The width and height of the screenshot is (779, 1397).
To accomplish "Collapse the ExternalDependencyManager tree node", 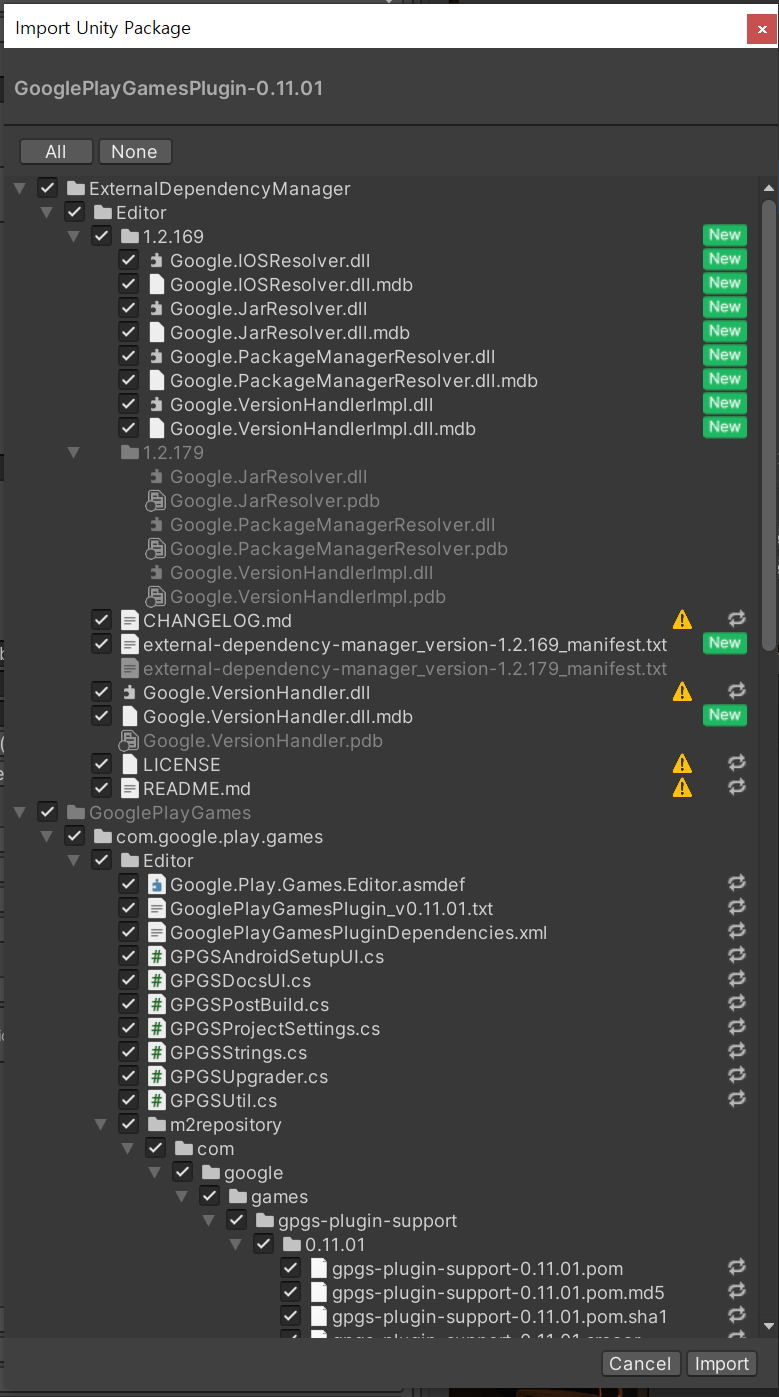I will (x=20, y=189).
